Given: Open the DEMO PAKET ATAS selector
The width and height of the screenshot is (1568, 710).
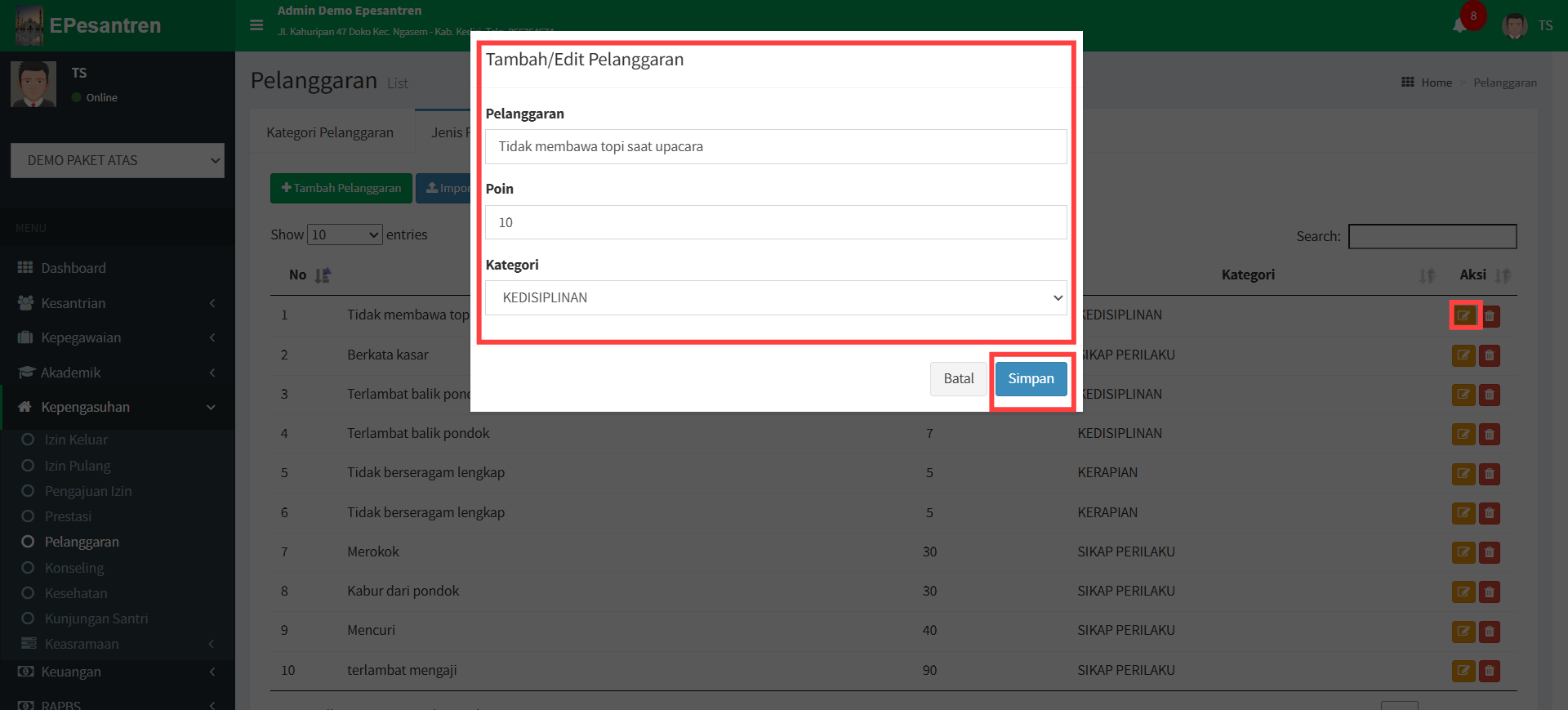Looking at the screenshot, I should 117,161.
